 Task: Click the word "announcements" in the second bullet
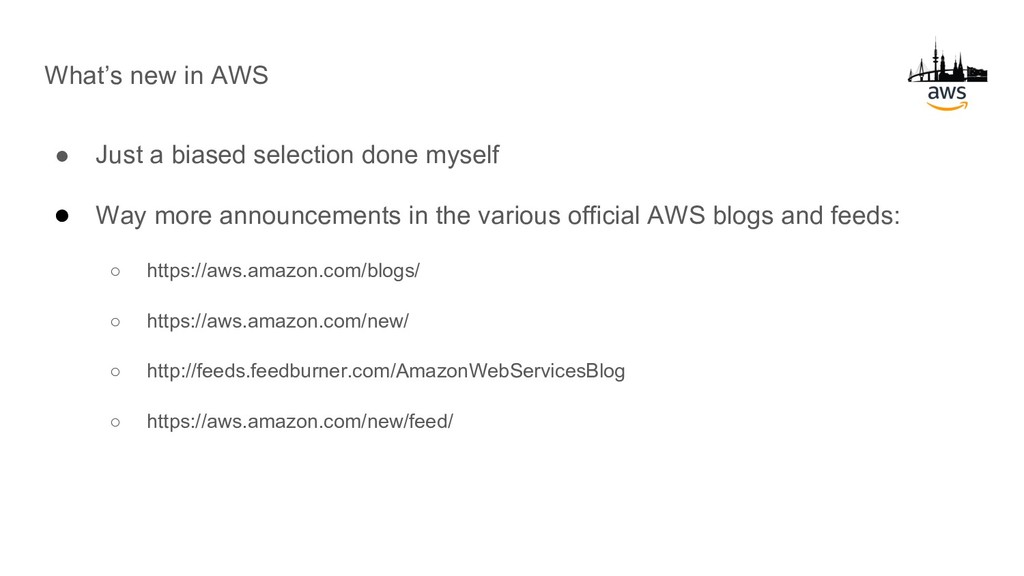(x=310, y=216)
